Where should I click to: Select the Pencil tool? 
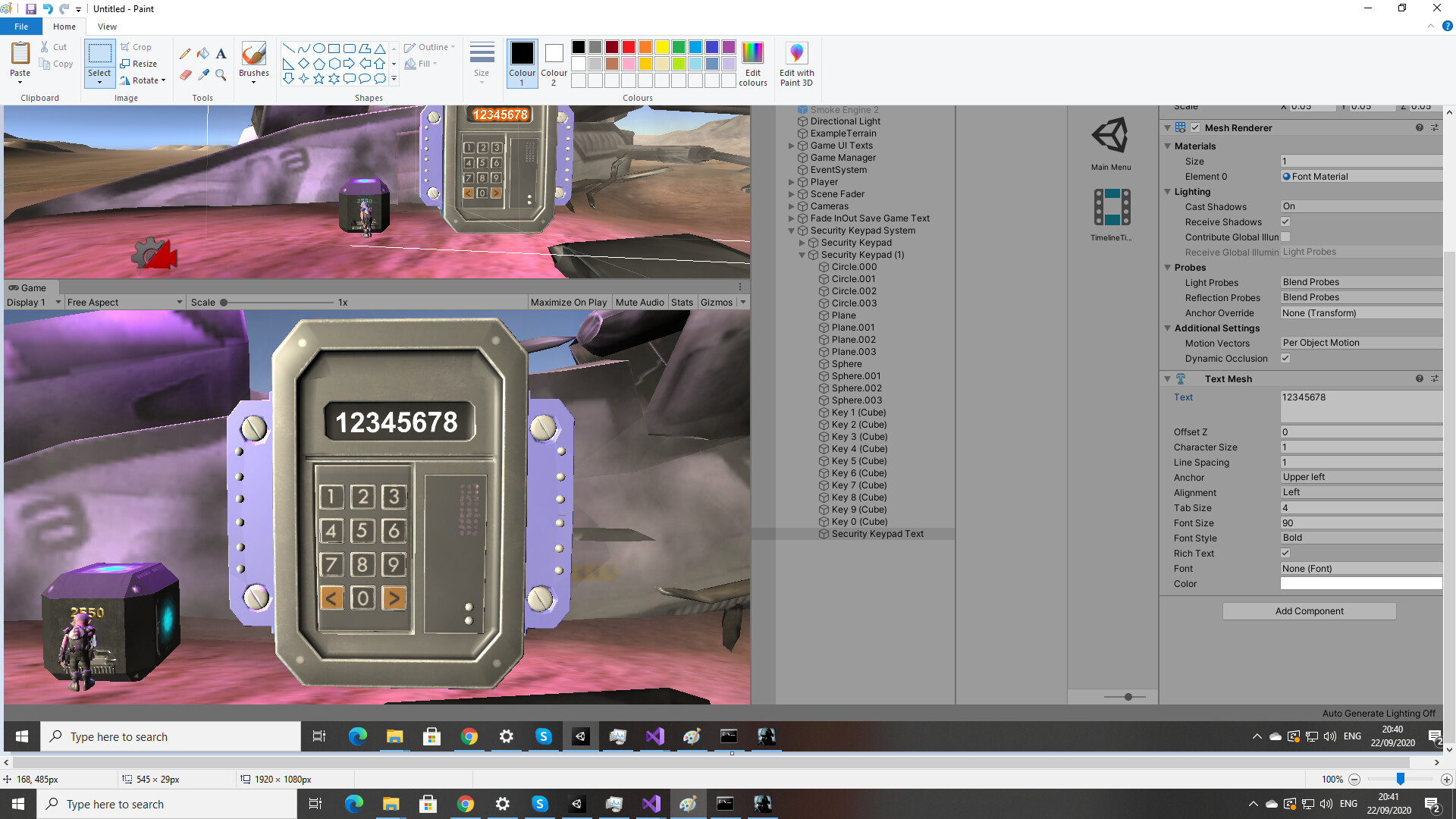(x=185, y=54)
